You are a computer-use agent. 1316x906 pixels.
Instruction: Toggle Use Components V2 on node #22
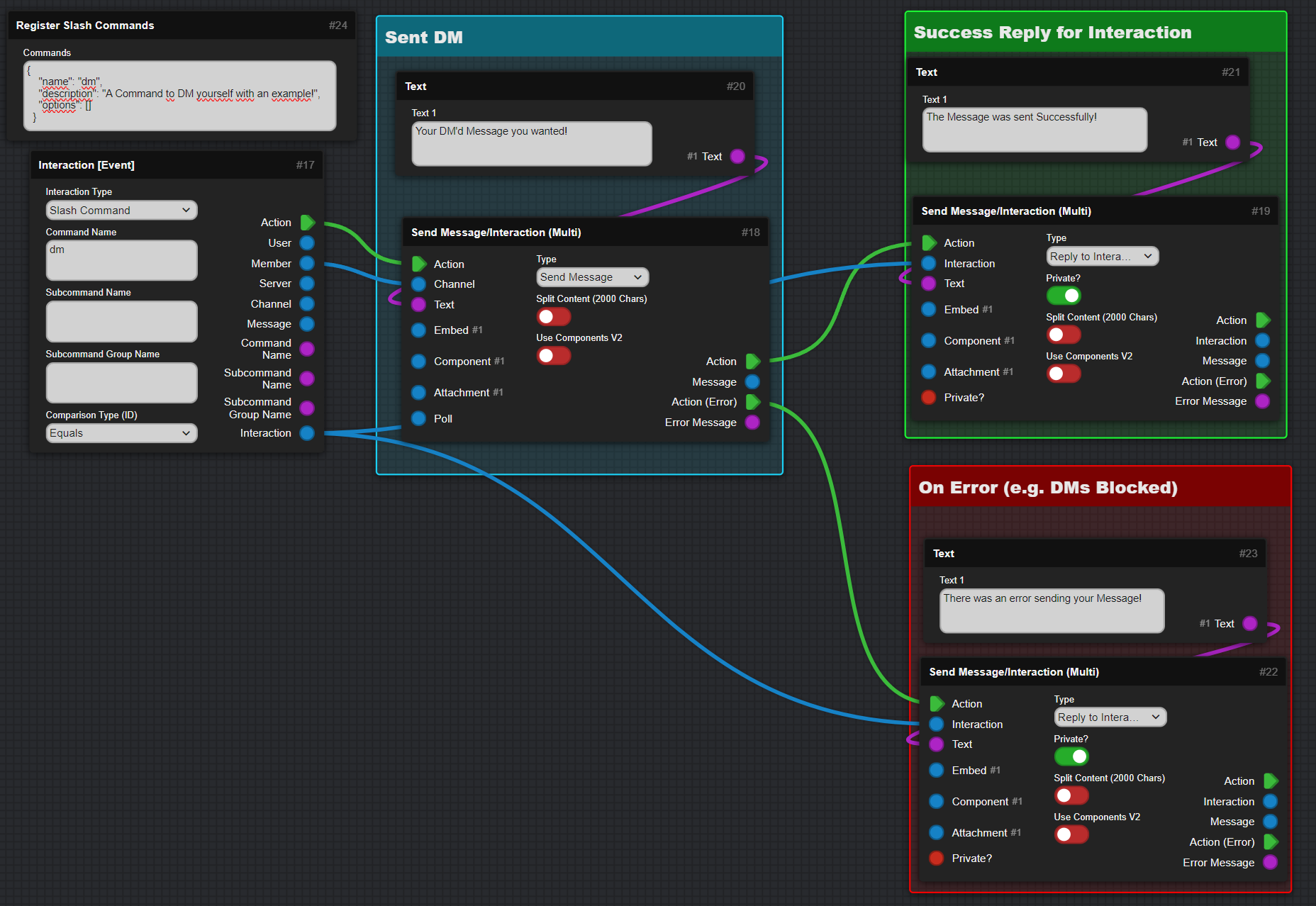click(x=1071, y=834)
